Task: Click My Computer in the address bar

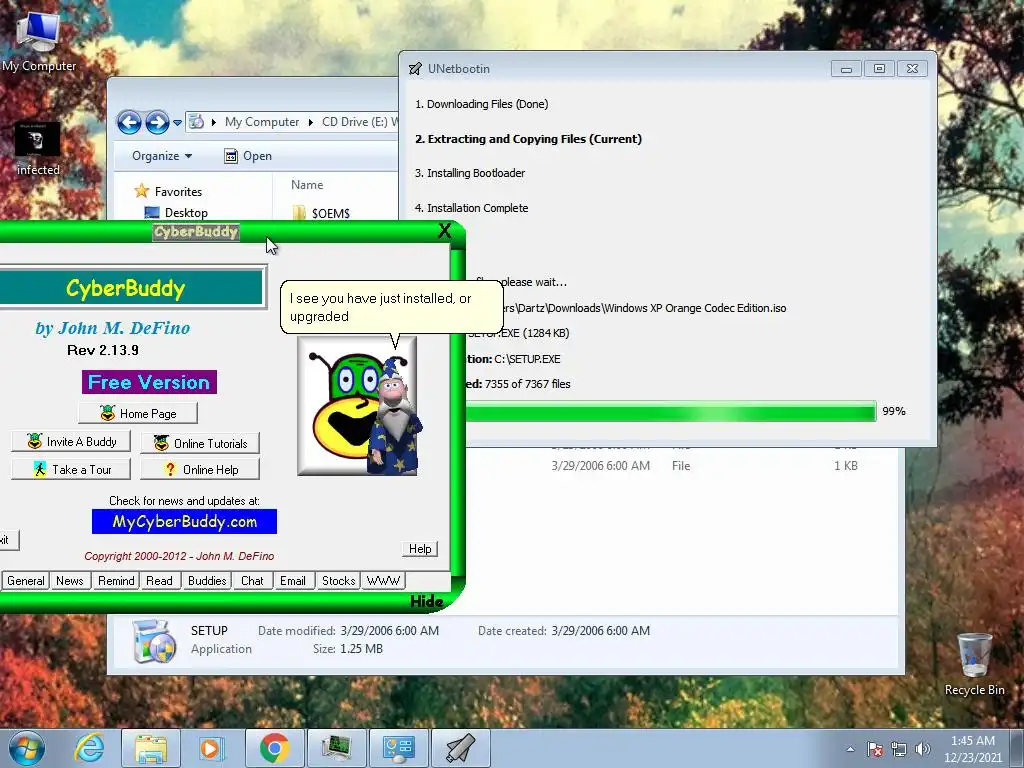Action: coord(262,122)
